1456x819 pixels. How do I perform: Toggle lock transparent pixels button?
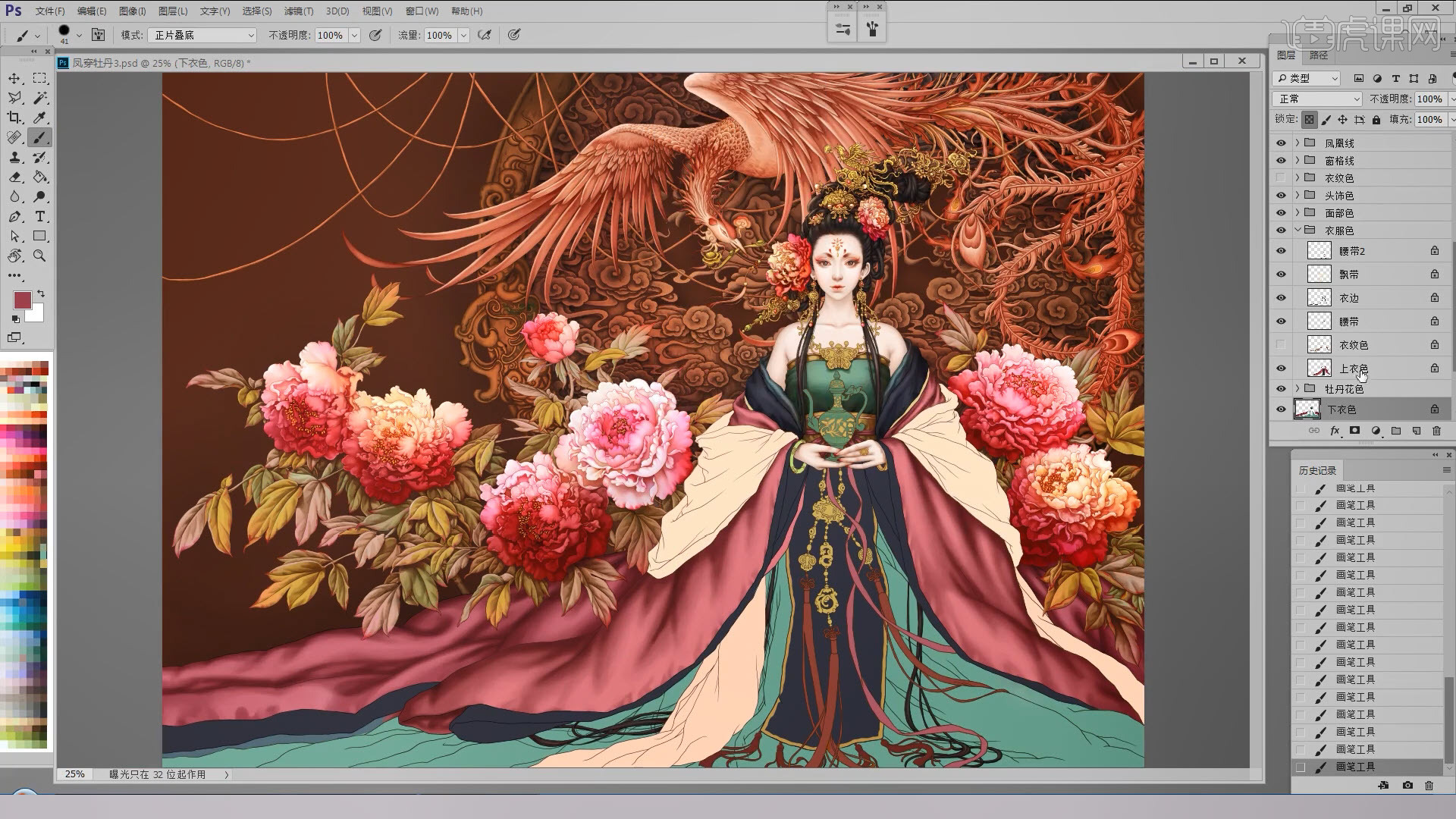pyautogui.click(x=1310, y=120)
